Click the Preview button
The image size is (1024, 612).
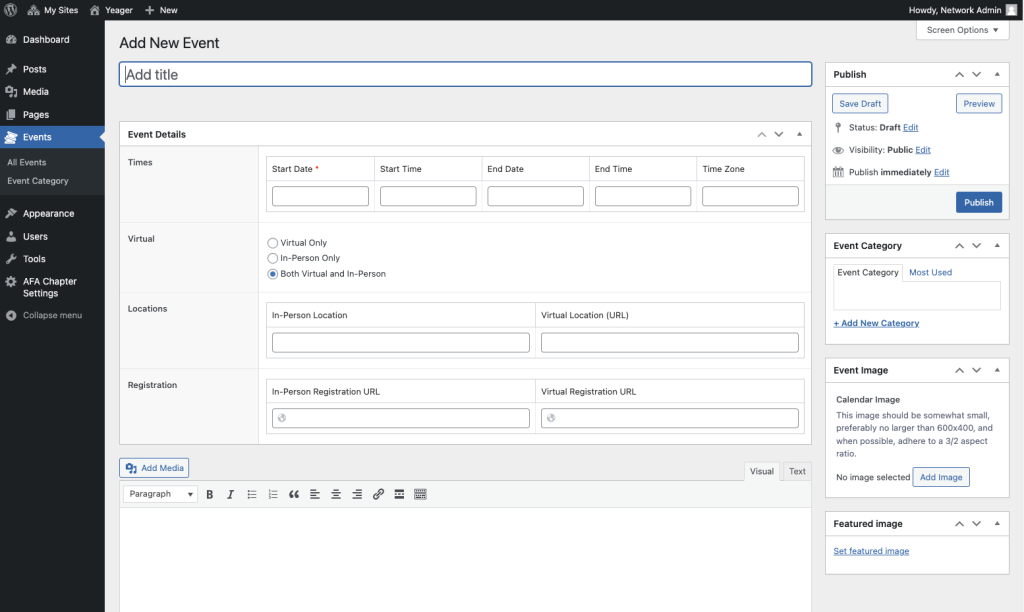pyautogui.click(x=979, y=104)
